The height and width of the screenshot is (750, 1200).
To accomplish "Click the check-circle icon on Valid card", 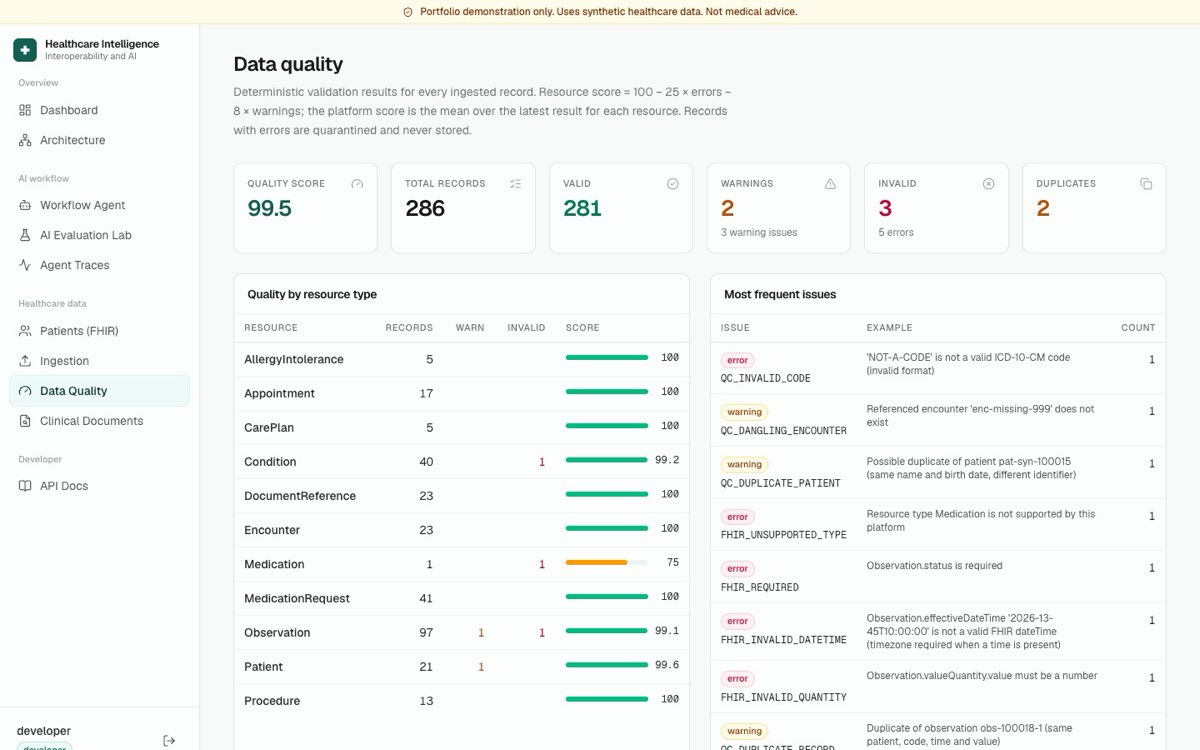I will click(x=673, y=184).
